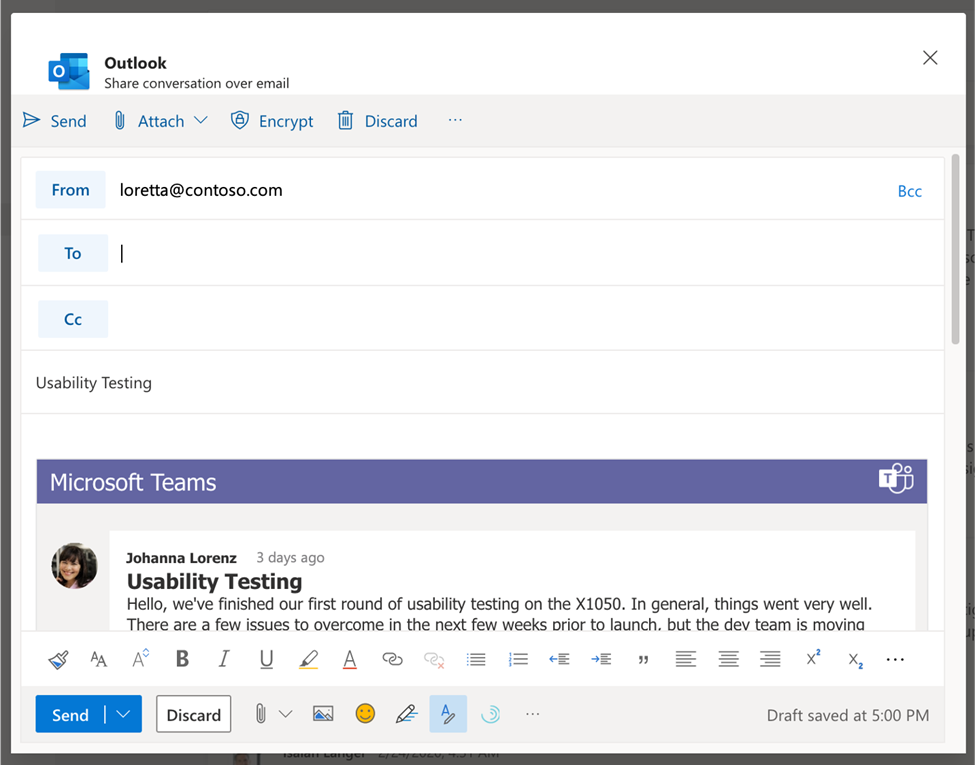Toggle subscript formatting
Screen dimensions: 975x765
(856, 661)
